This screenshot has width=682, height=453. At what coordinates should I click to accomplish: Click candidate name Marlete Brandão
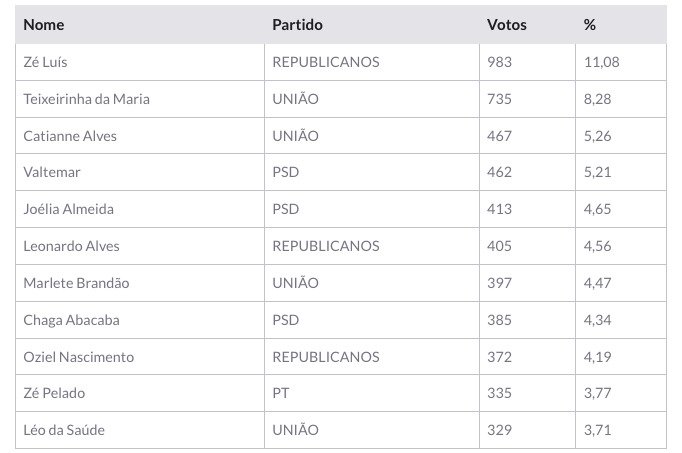[76, 283]
